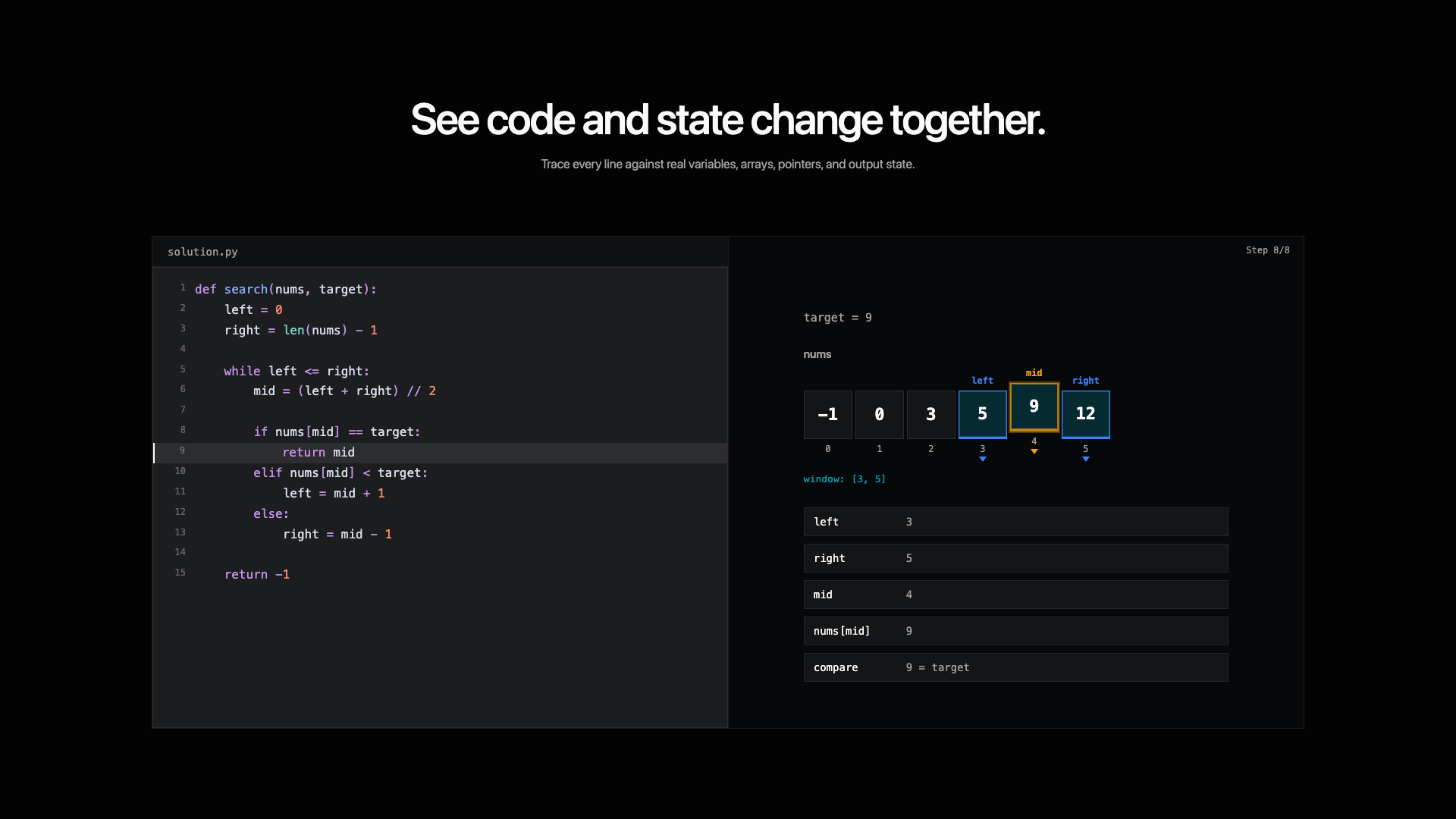Expand the nums array section
Image resolution: width=1456 pixels, height=819 pixels.
click(817, 354)
